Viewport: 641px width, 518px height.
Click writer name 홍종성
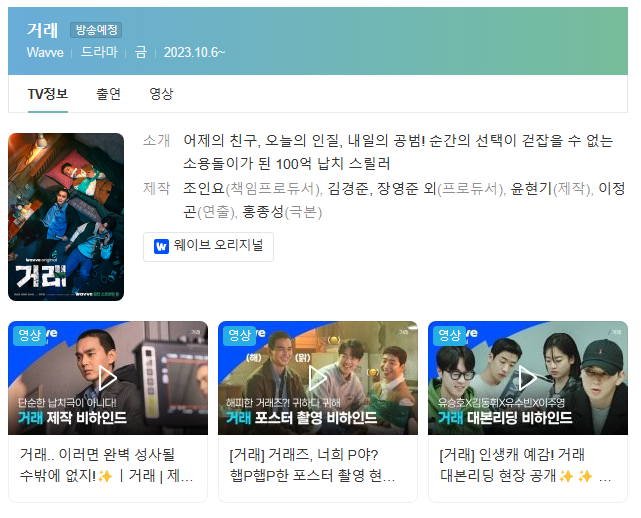point(263,212)
